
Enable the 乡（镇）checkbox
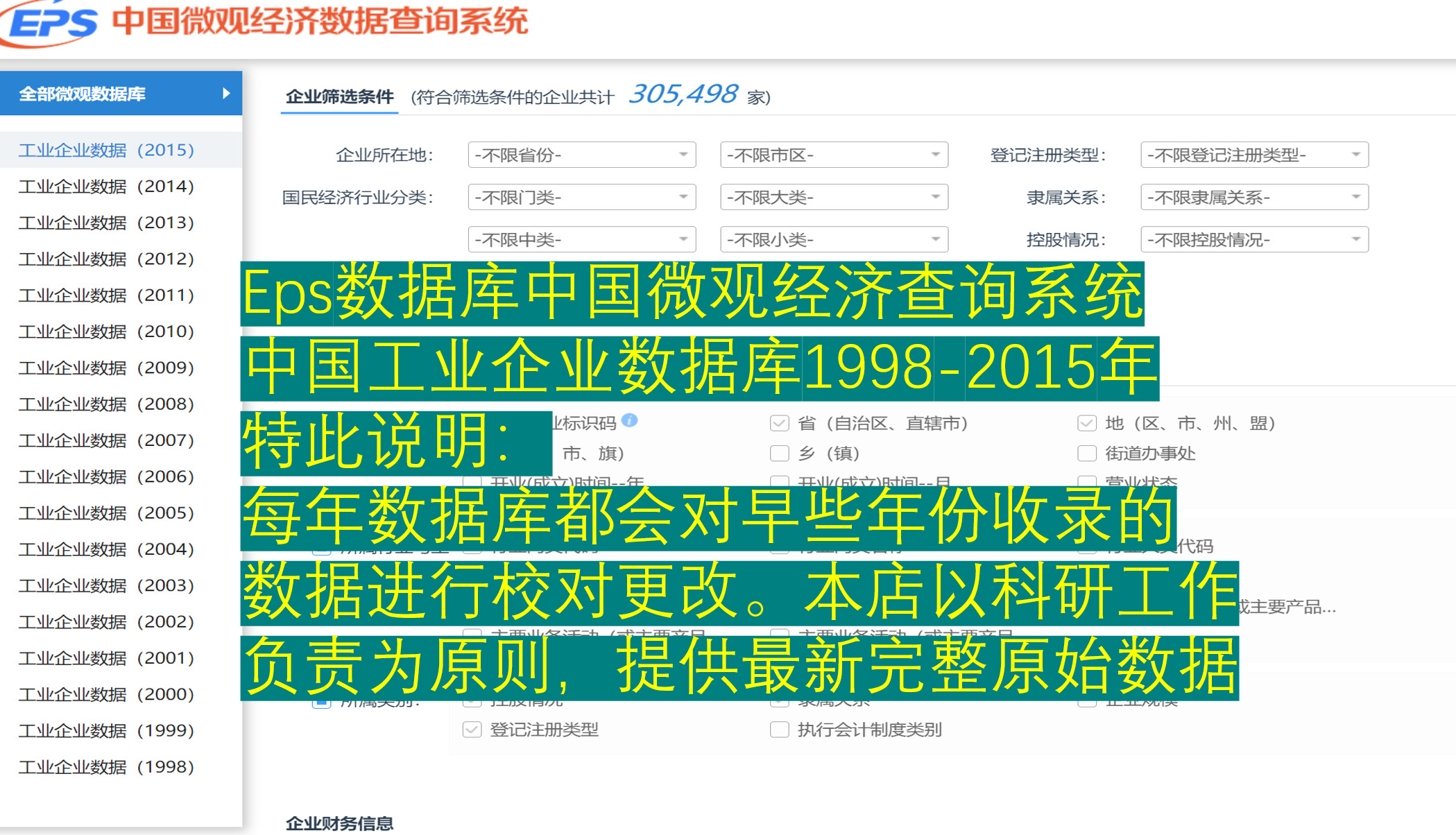point(780,454)
